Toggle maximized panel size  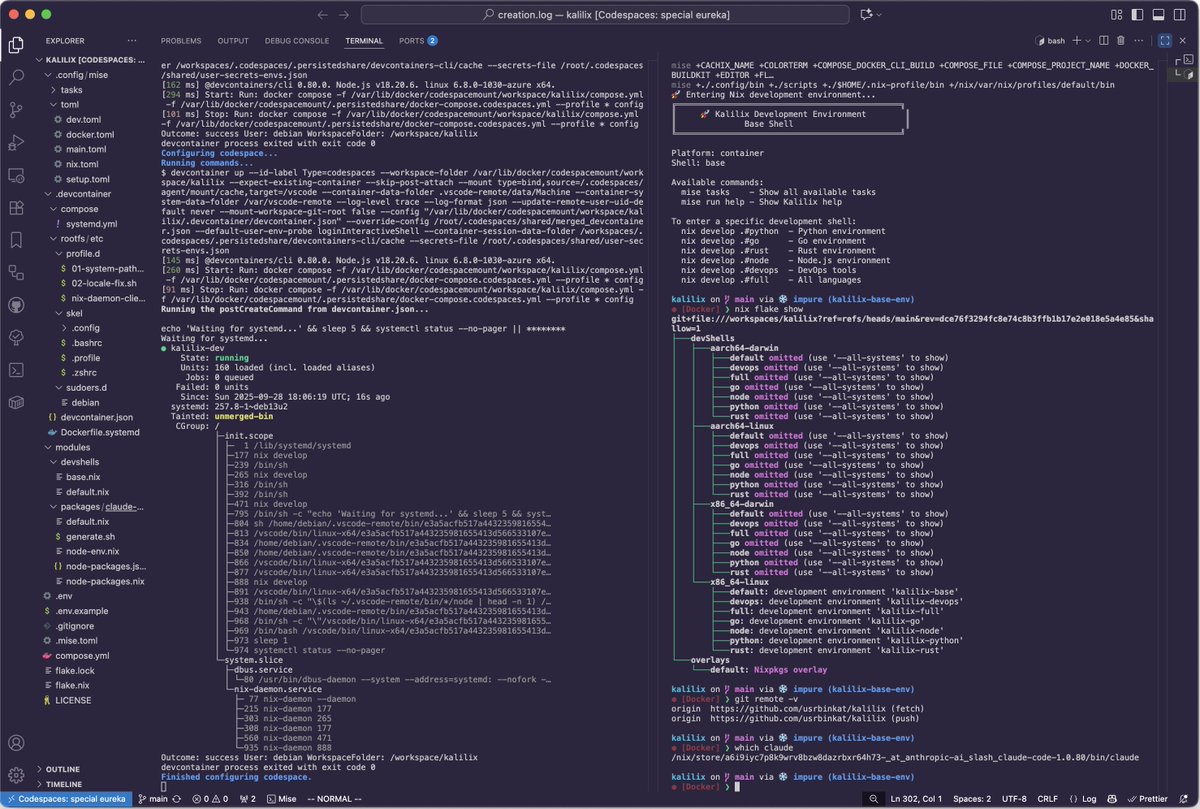point(1165,41)
